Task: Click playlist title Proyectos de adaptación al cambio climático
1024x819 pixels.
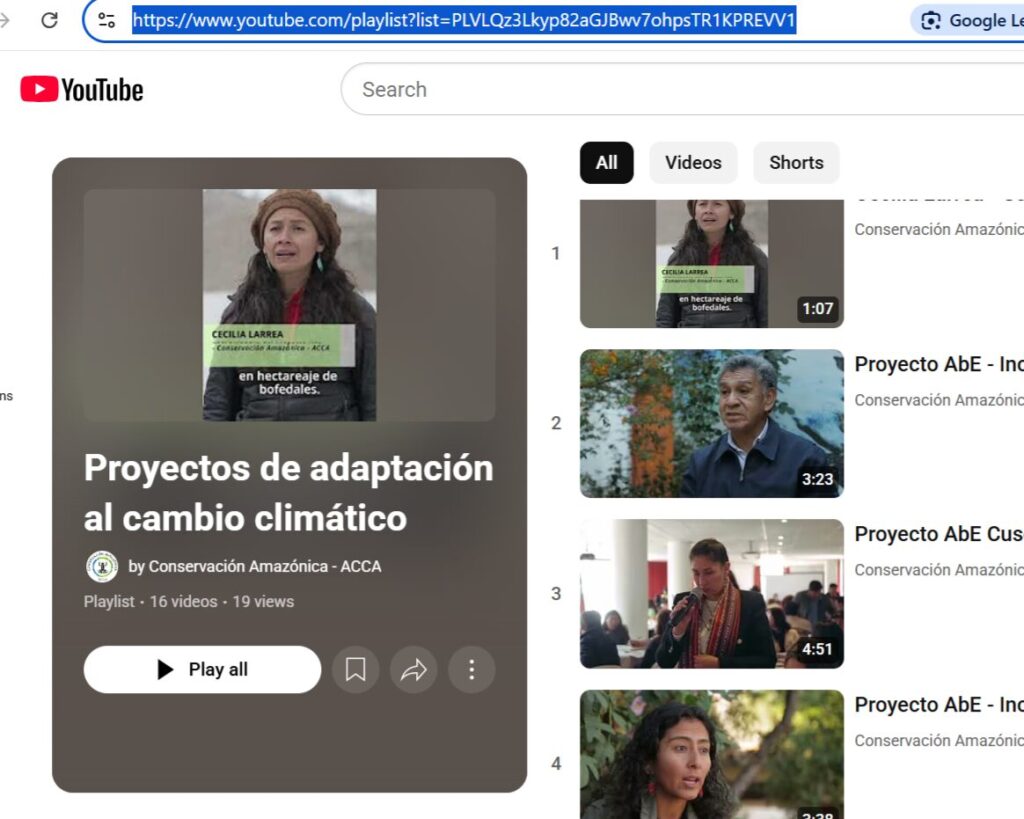Action: click(288, 492)
